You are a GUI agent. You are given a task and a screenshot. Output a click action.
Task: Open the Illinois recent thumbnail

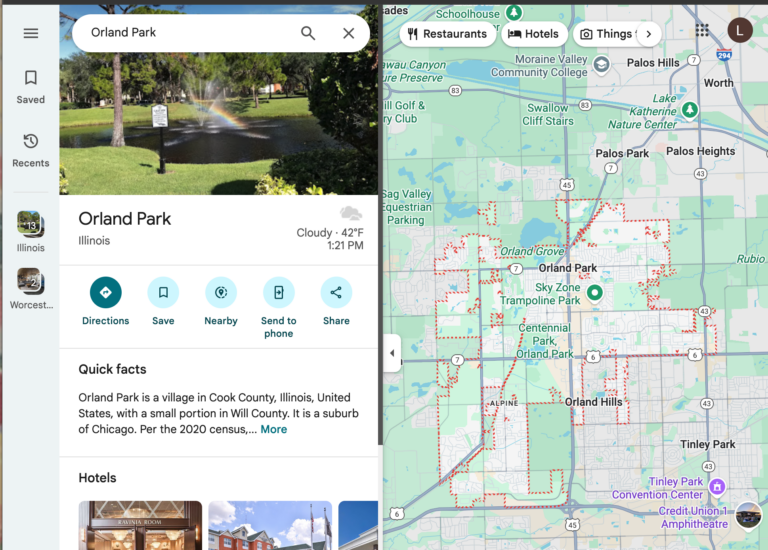point(30,224)
